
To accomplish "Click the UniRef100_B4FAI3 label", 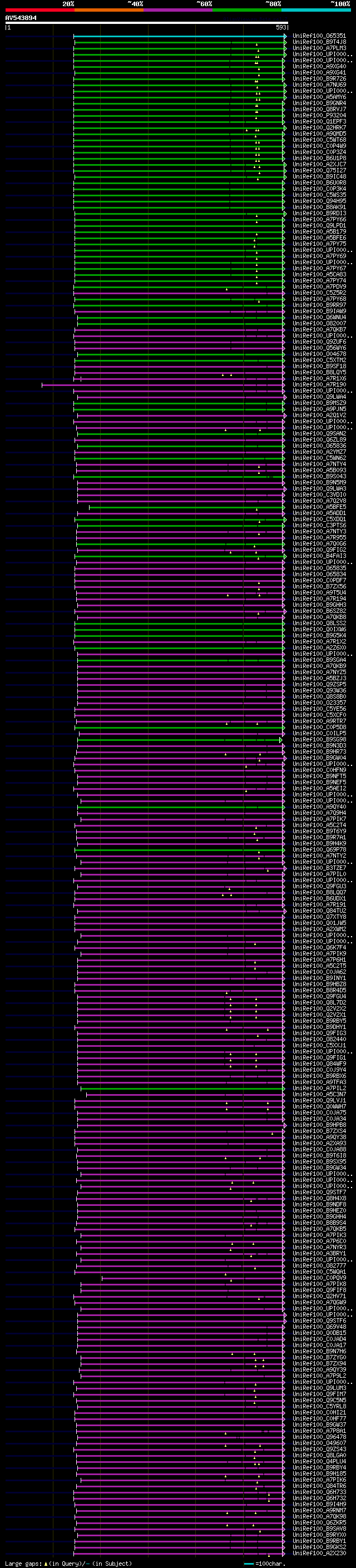I will pyautogui.click(x=319, y=556).
